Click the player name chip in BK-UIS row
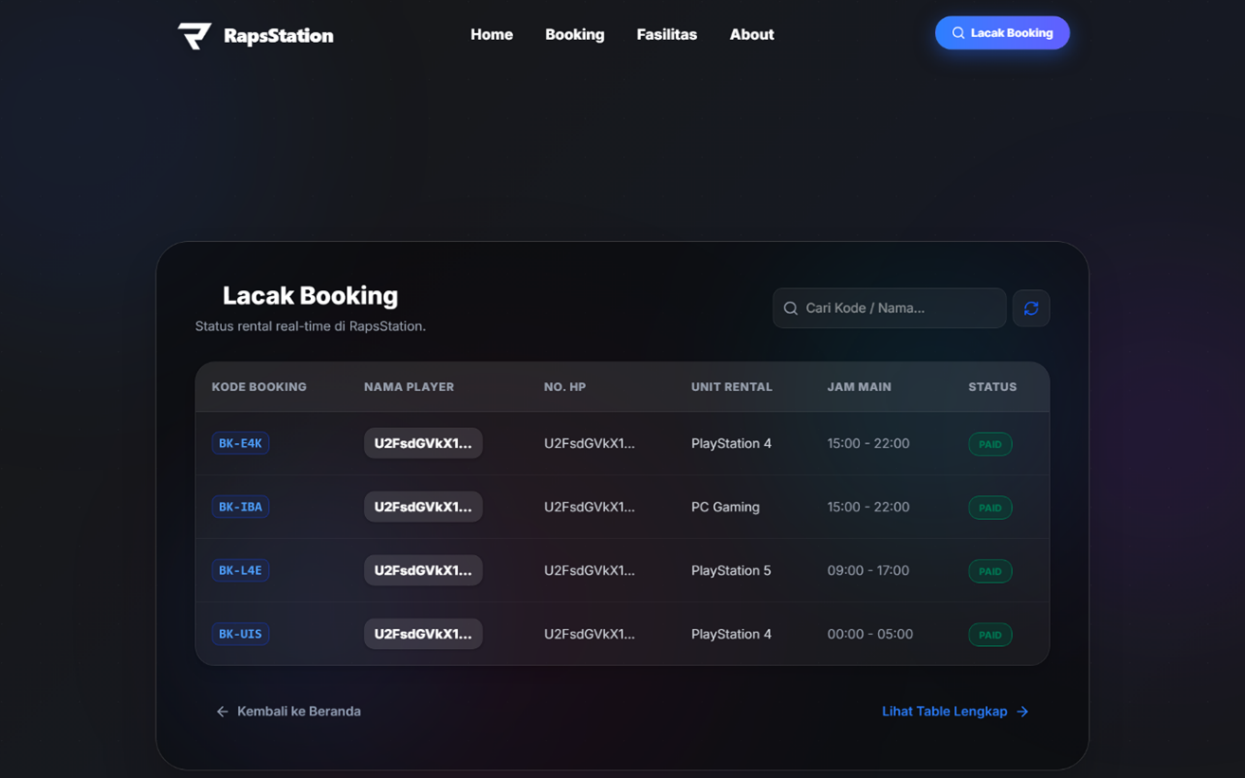Image resolution: width=1245 pixels, height=778 pixels. pos(423,634)
